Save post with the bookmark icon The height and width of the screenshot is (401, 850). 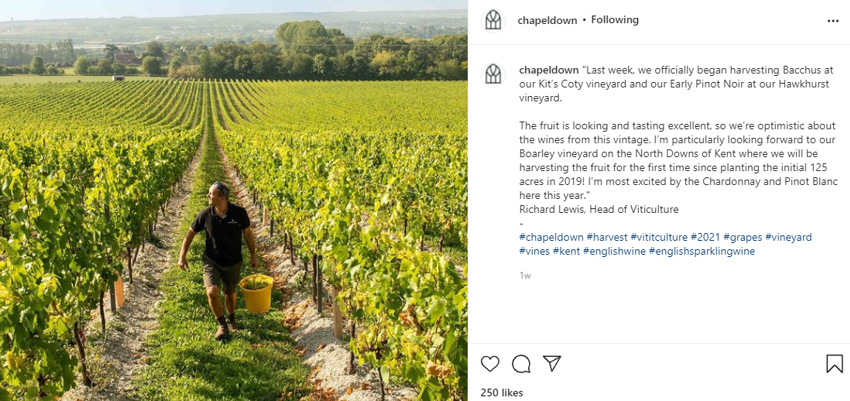[x=834, y=364]
